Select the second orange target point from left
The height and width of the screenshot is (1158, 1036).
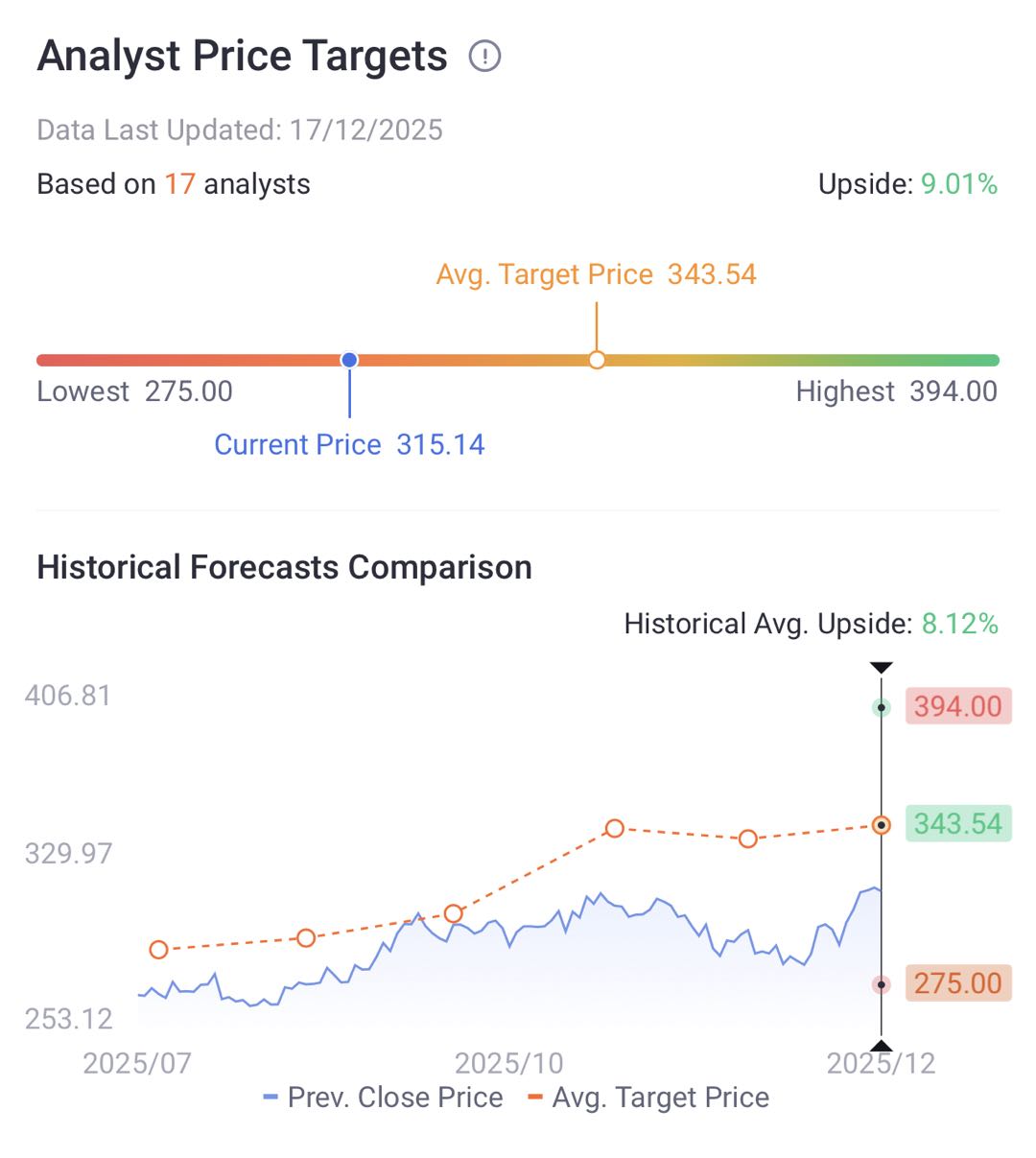306,937
